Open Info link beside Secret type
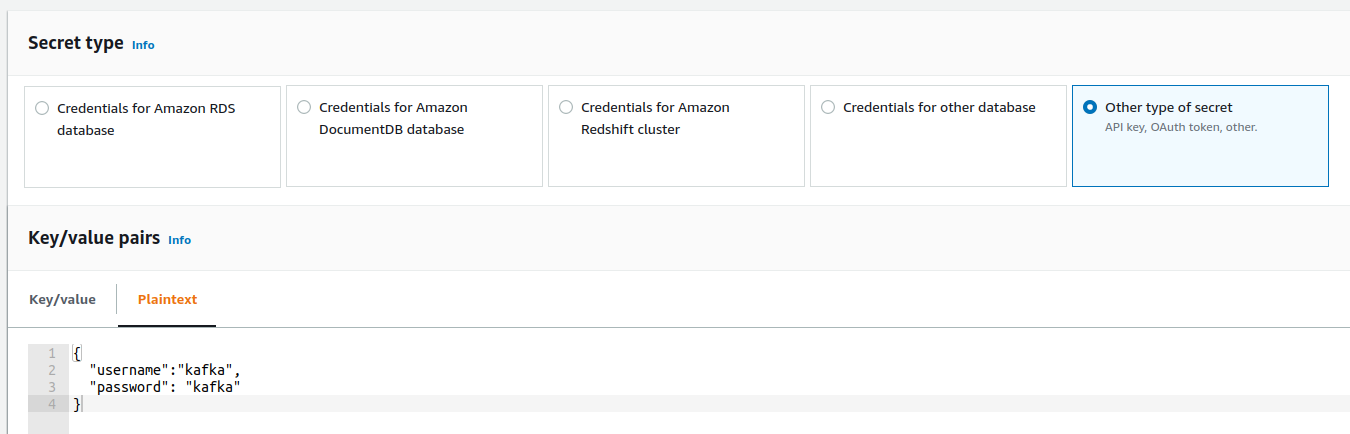This screenshot has height=434, width=1350. (x=143, y=45)
